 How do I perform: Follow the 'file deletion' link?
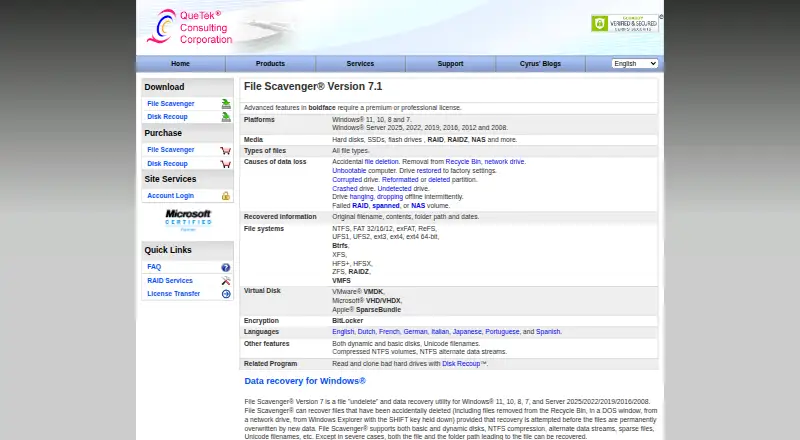point(381,162)
